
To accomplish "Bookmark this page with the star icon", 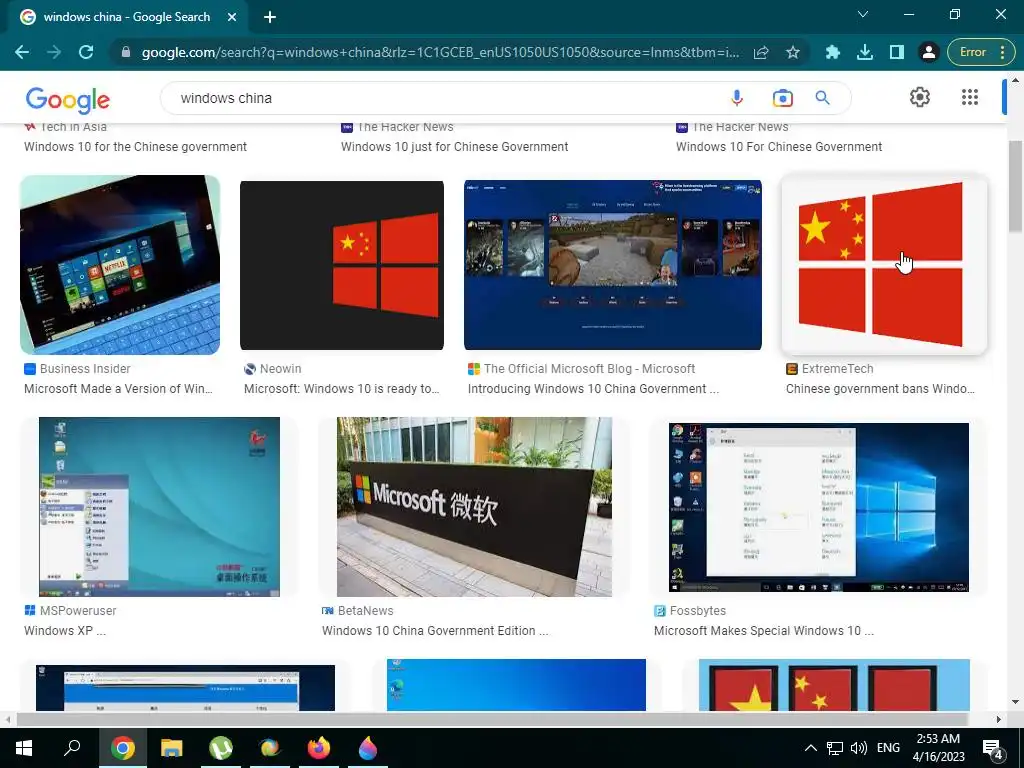I will pos(793,52).
